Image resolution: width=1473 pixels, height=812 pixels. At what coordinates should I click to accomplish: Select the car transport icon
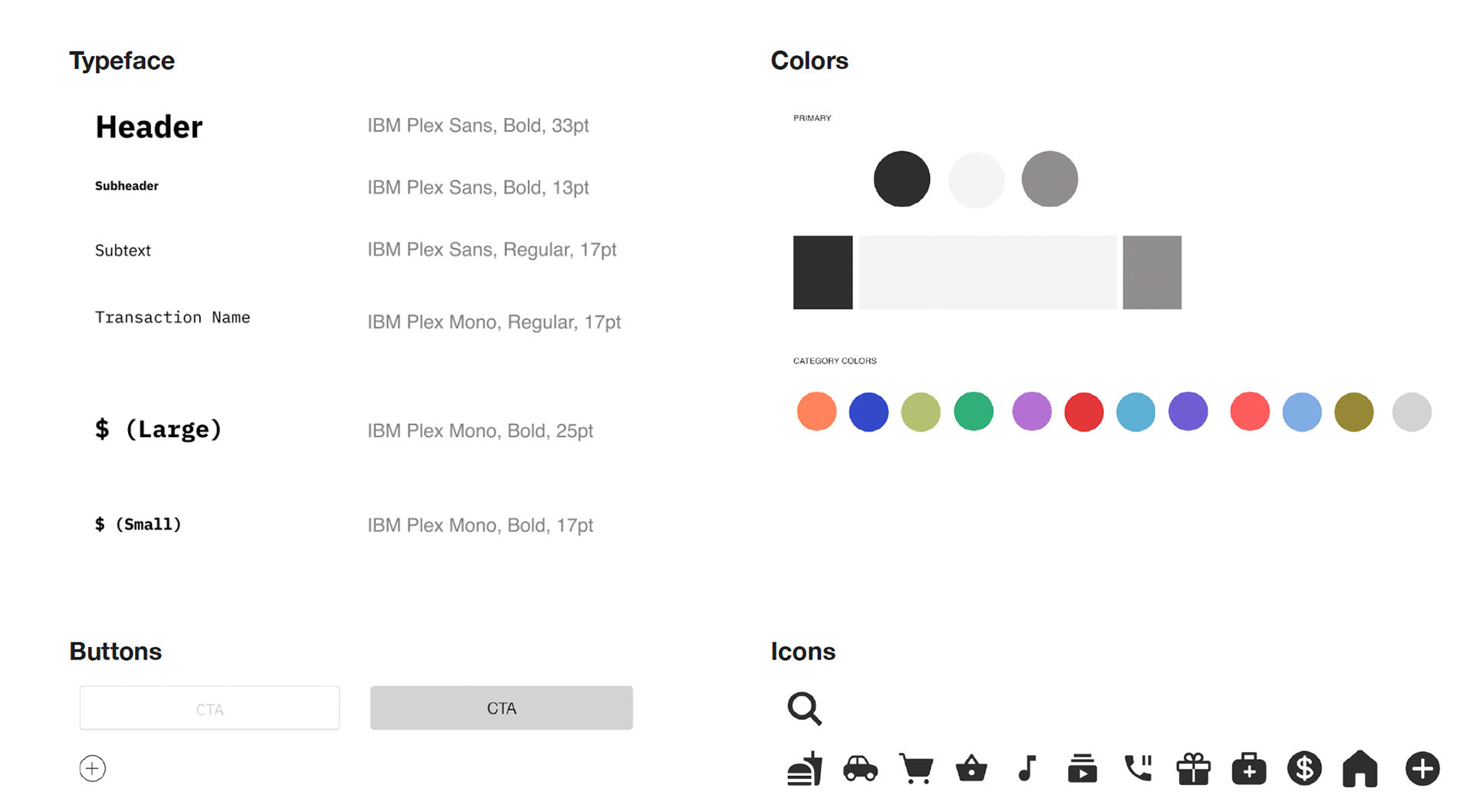point(860,768)
